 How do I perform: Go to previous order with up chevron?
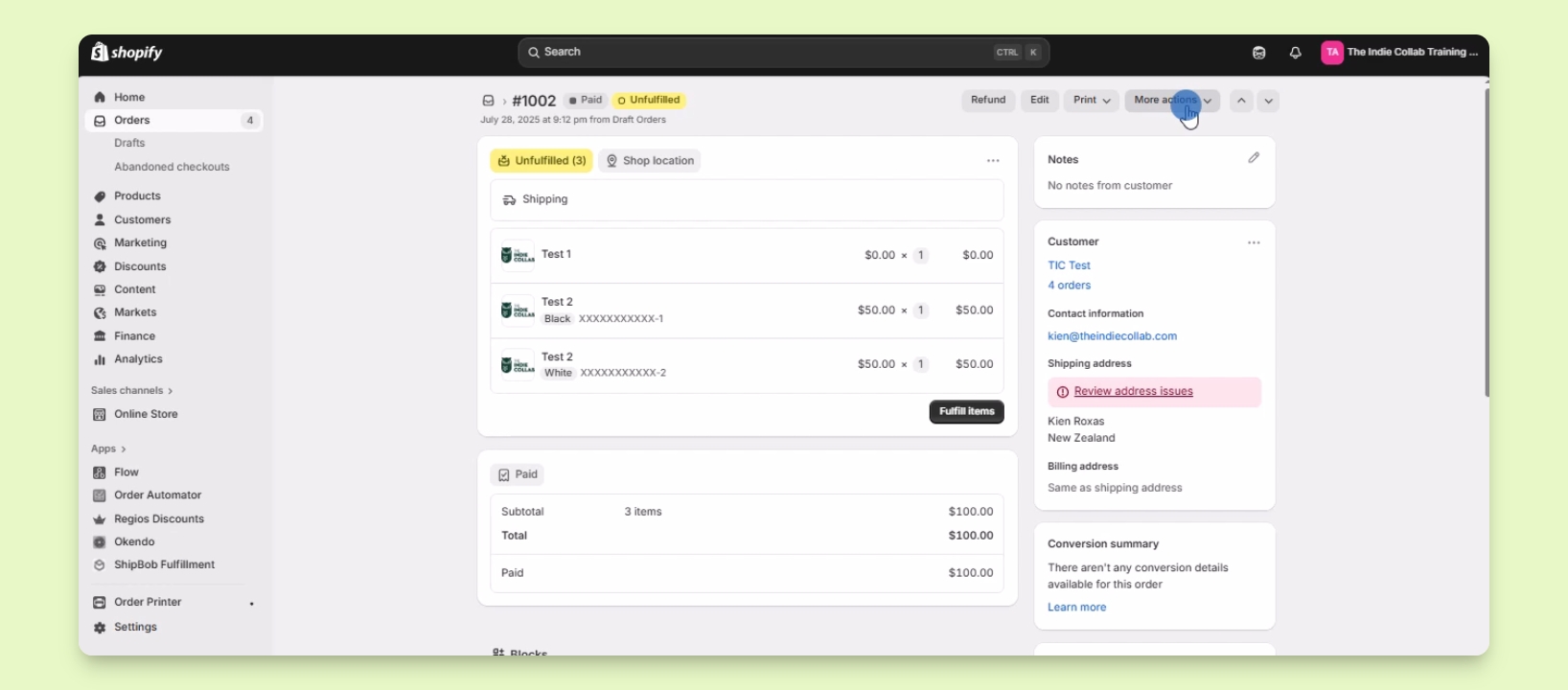click(x=1242, y=101)
